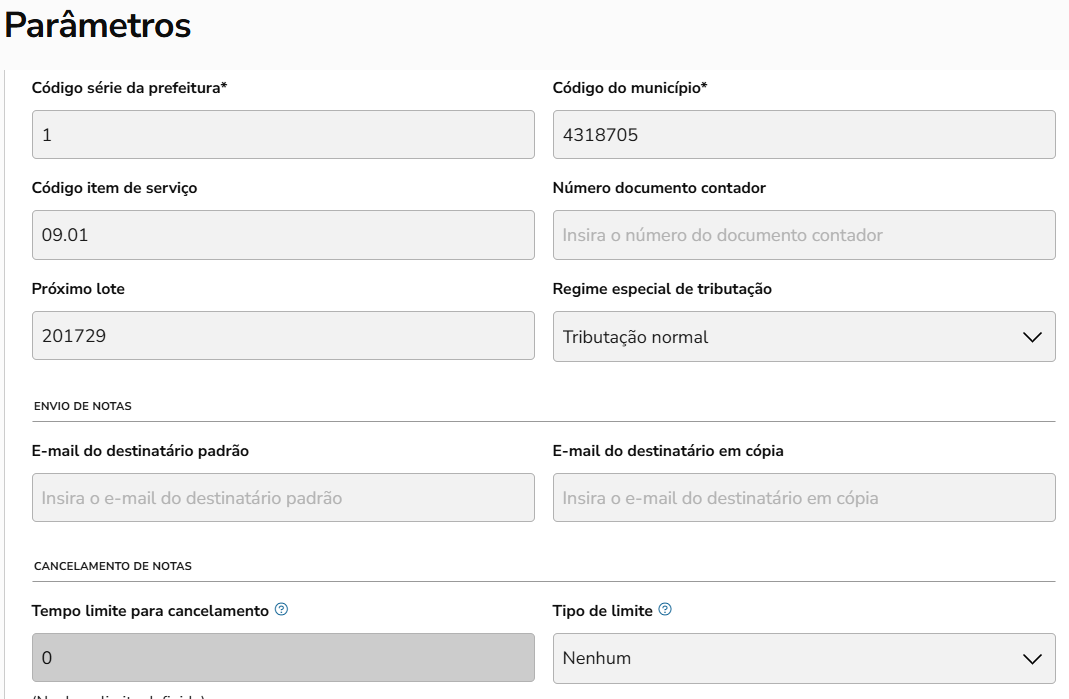Click the "Regime especial de tributação" label
The width and height of the screenshot is (1069, 699).
coord(662,289)
